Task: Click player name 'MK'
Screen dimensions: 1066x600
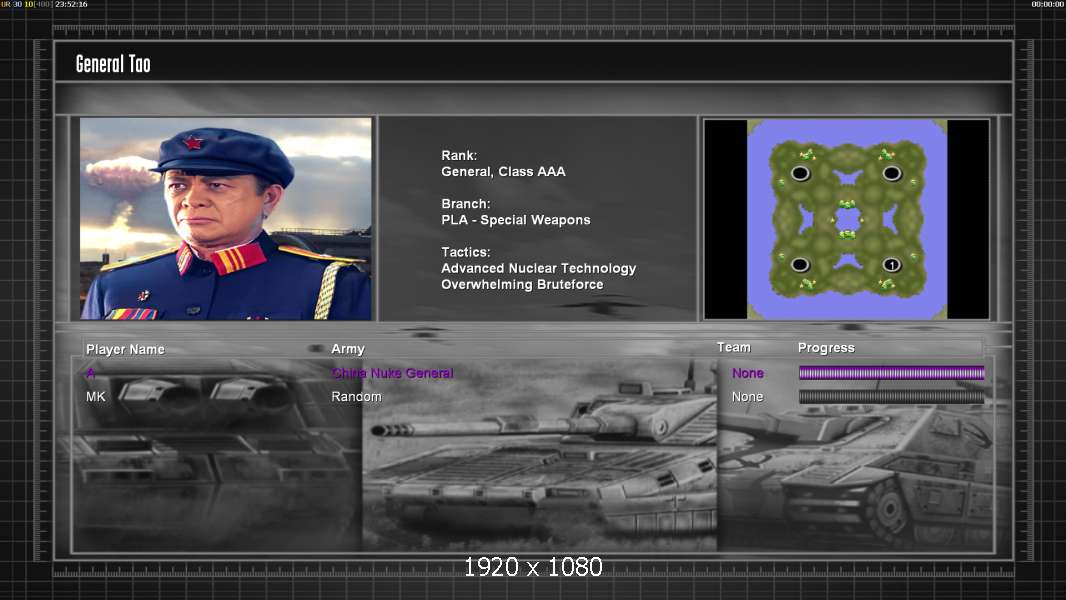Action: coord(96,397)
